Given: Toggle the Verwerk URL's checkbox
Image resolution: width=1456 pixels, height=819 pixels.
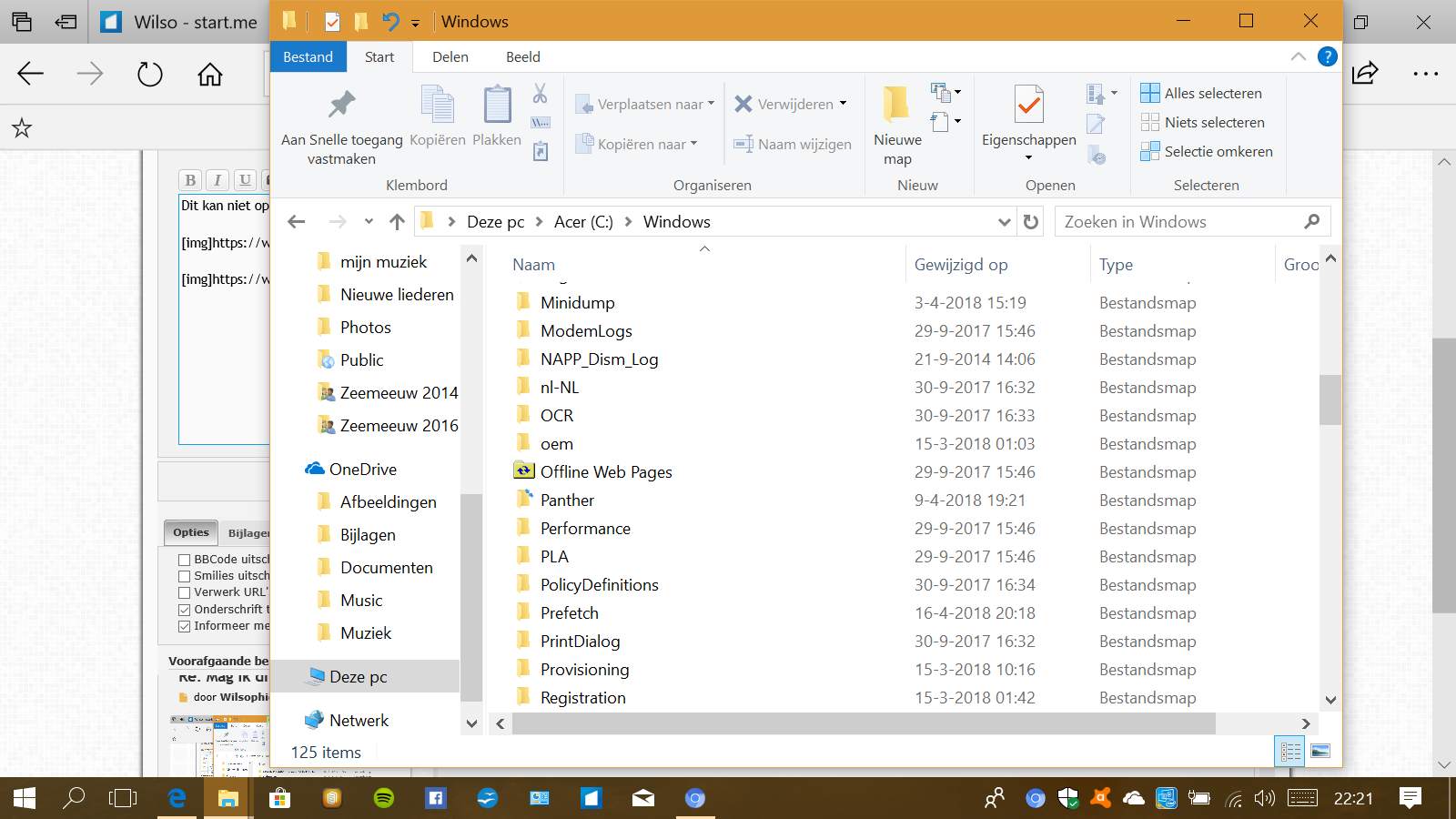Looking at the screenshot, I should (x=185, y=592).
